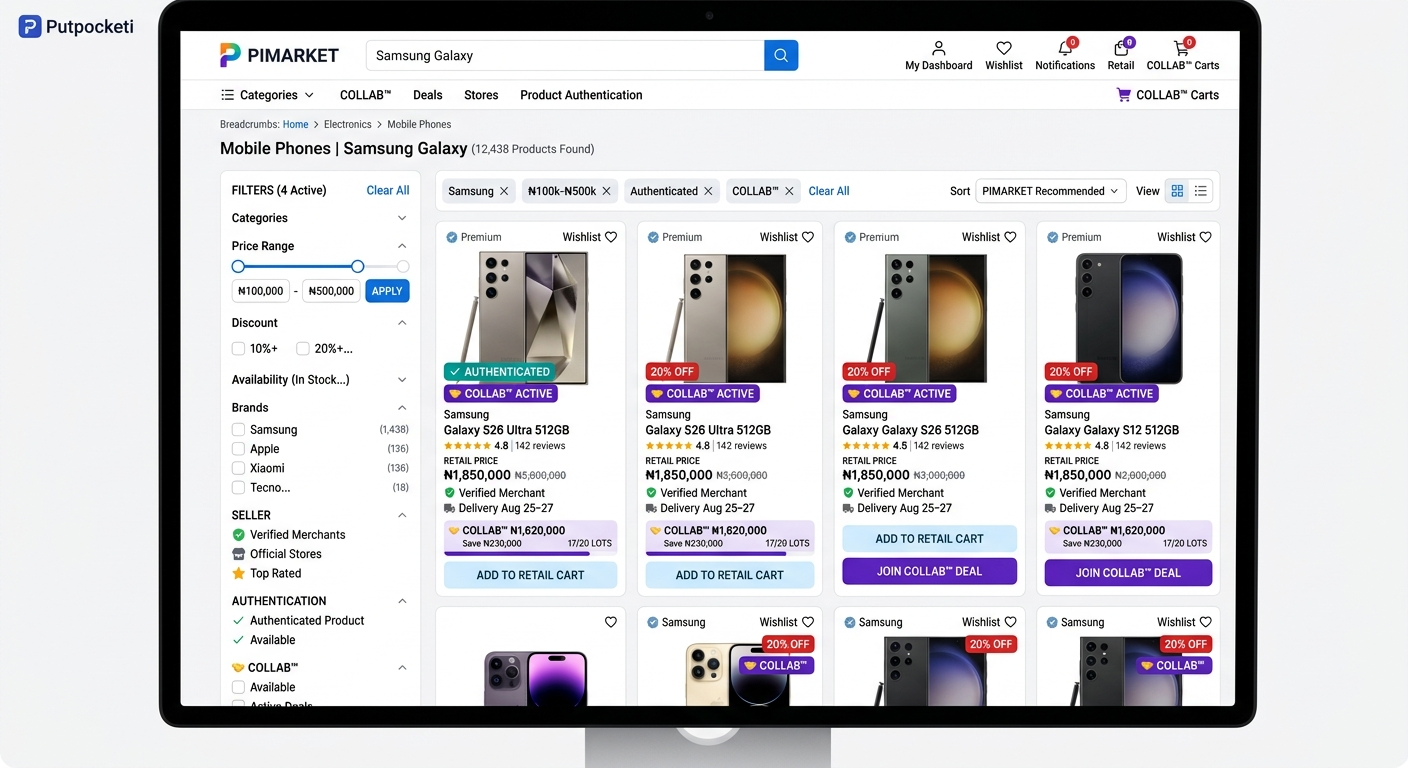Click the ₦500,000 price slider handle

click(x=357, y=266)
